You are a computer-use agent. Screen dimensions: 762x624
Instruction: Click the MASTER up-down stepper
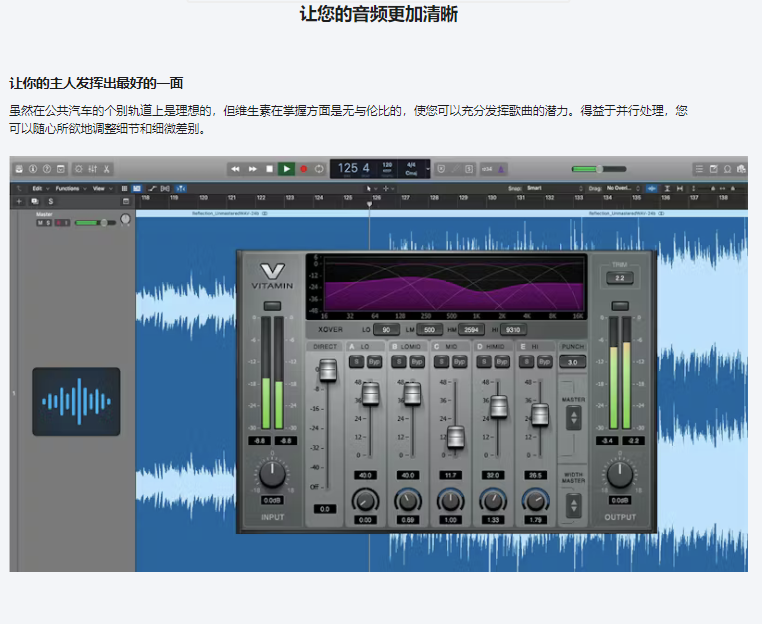574,417
